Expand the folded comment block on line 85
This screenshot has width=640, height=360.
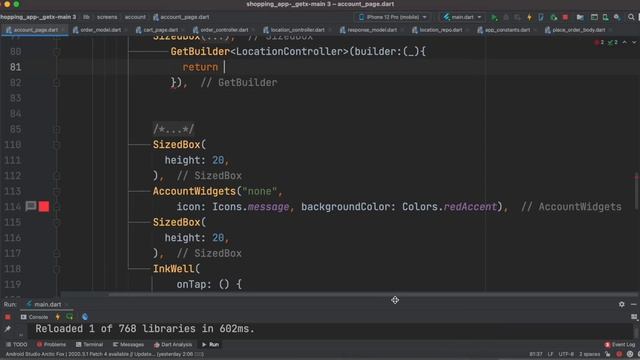point(173,129)
